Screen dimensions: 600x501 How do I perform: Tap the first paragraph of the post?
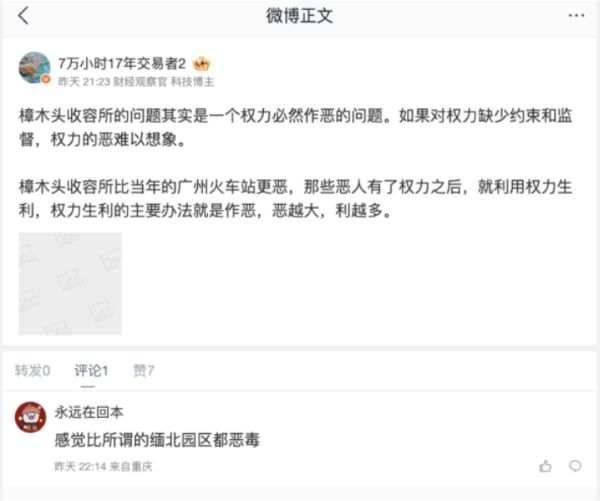tap(295, 127)
